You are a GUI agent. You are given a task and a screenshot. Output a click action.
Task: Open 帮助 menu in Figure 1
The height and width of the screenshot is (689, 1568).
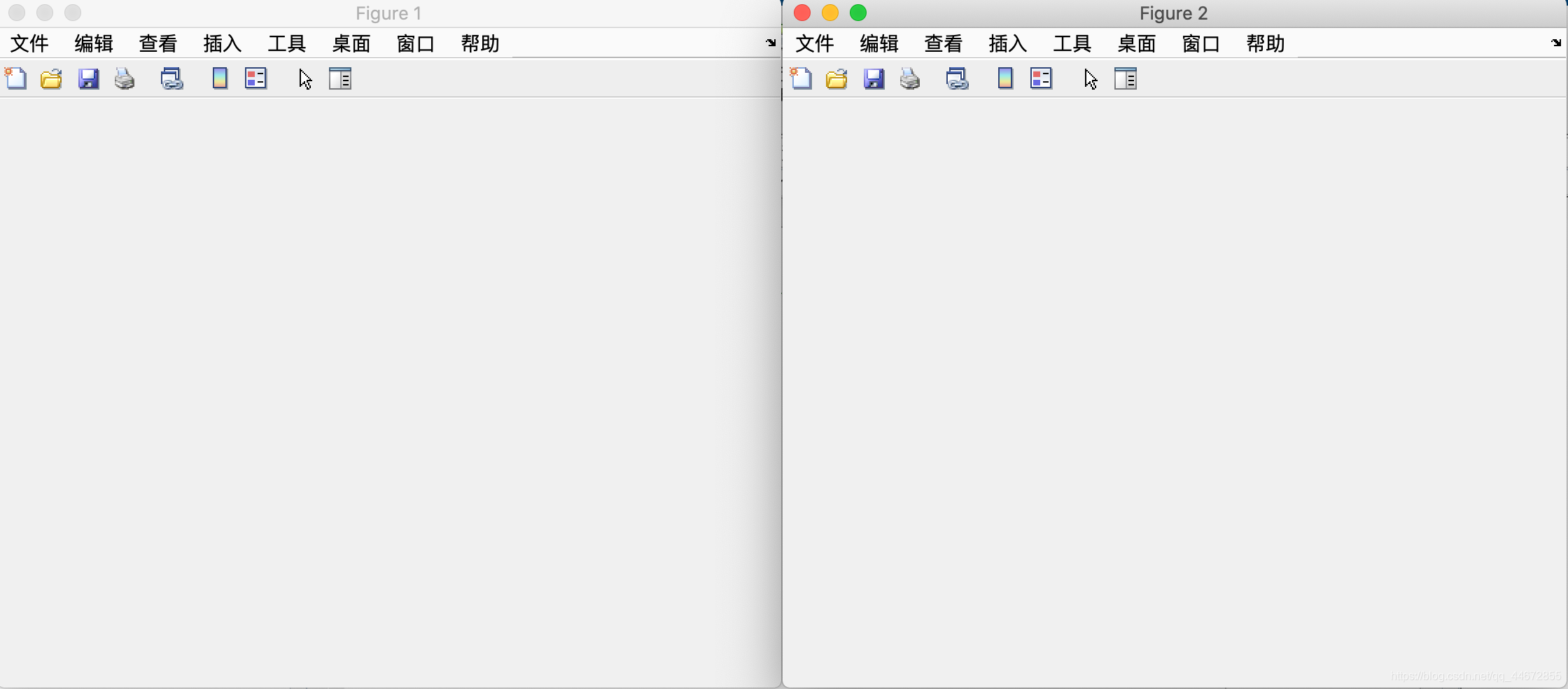pyautogui.click(x=480, y=43)
